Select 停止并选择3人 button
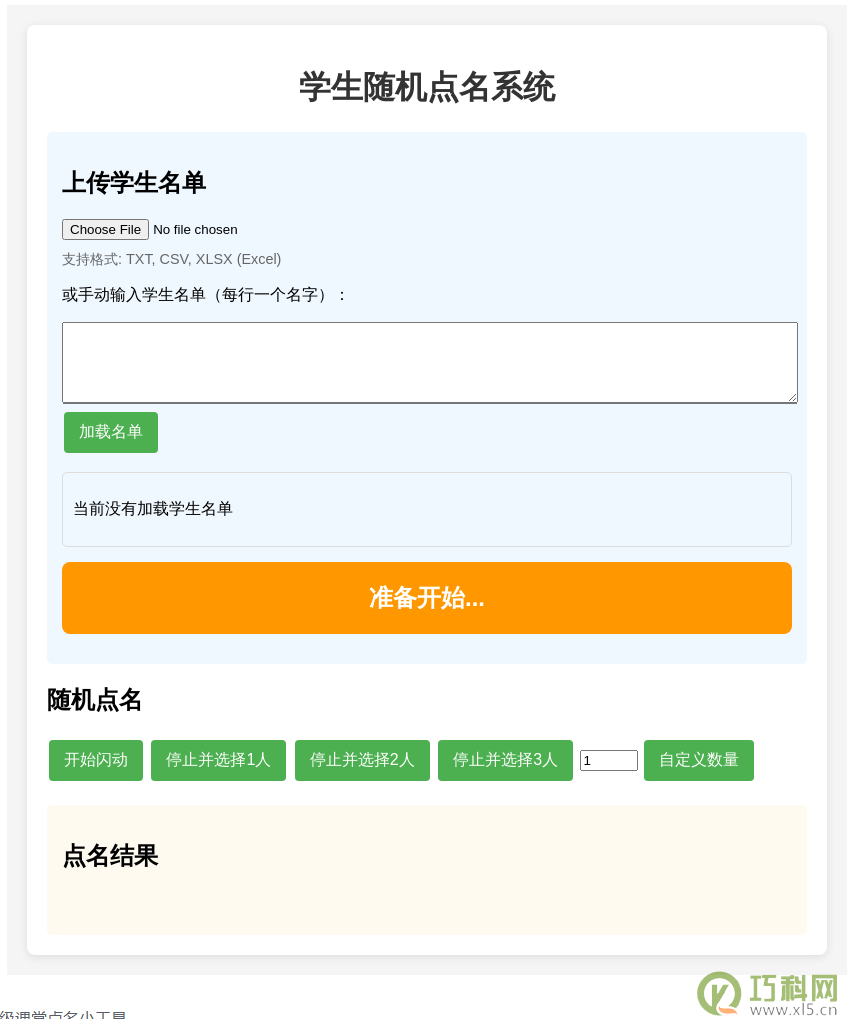Viewport: 854px width, 1019px height. tap(505, 760)
